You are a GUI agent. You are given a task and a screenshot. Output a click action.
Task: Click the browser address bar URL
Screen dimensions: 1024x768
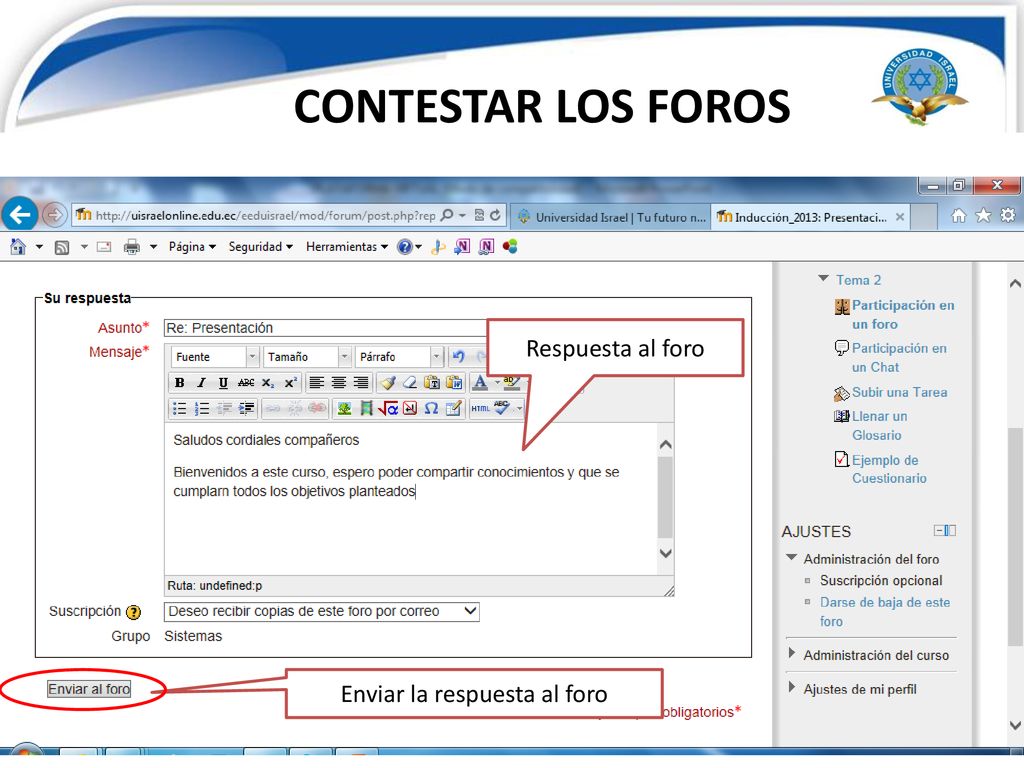coord(265,216)
